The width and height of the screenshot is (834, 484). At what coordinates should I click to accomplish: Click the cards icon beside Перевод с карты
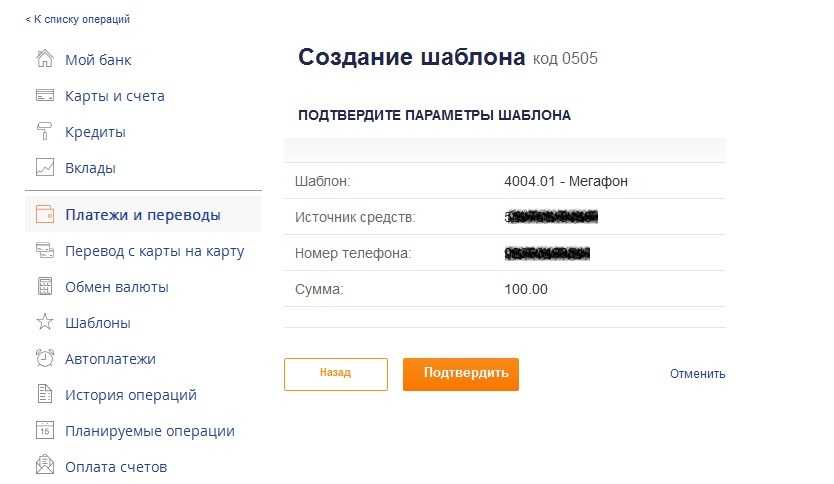[x=44, y=251]
